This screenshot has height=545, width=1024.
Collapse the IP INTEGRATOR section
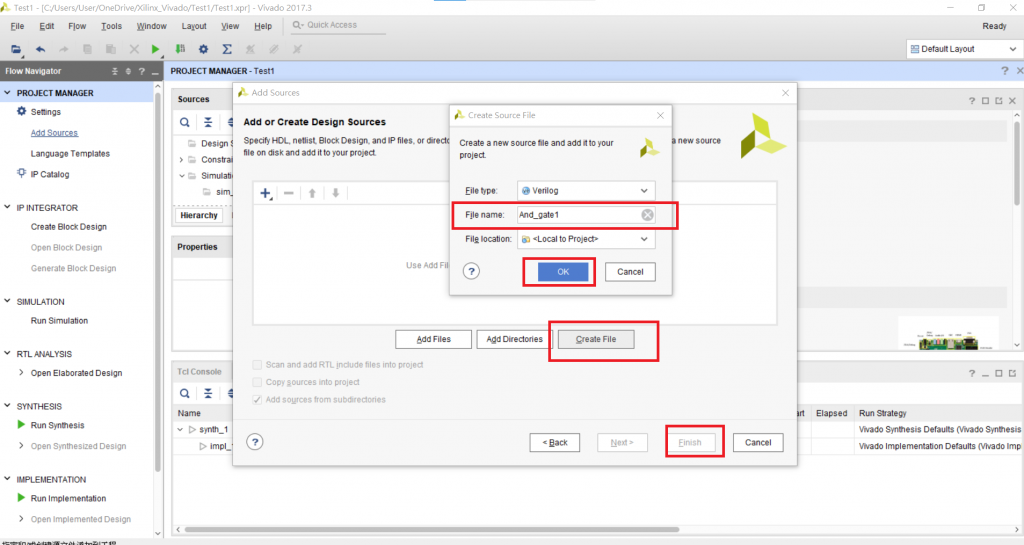pyautogui.click(x=7, y=208)
